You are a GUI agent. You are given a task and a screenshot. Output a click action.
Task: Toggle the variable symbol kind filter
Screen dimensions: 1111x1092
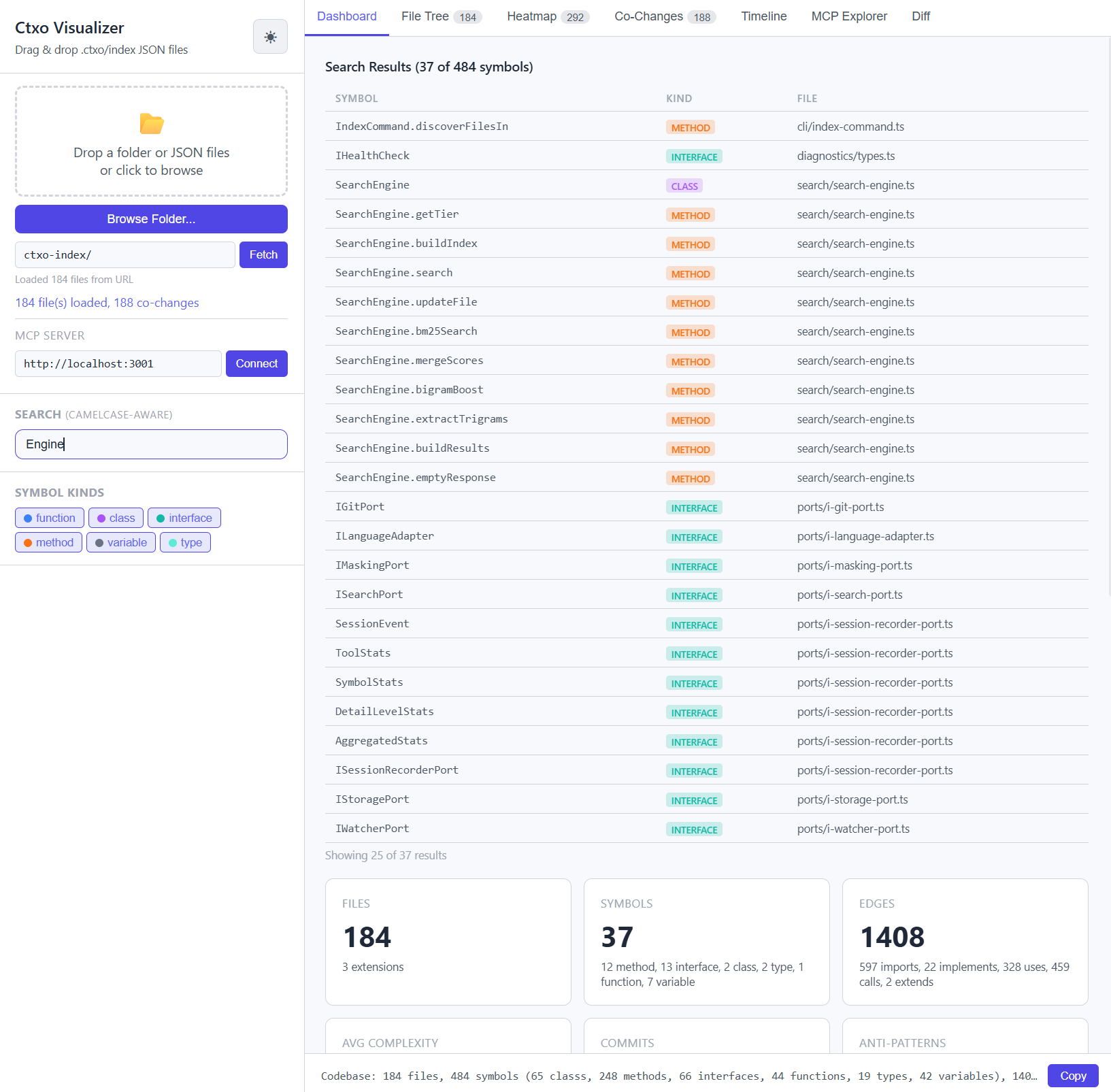click(x=121, y=542)
